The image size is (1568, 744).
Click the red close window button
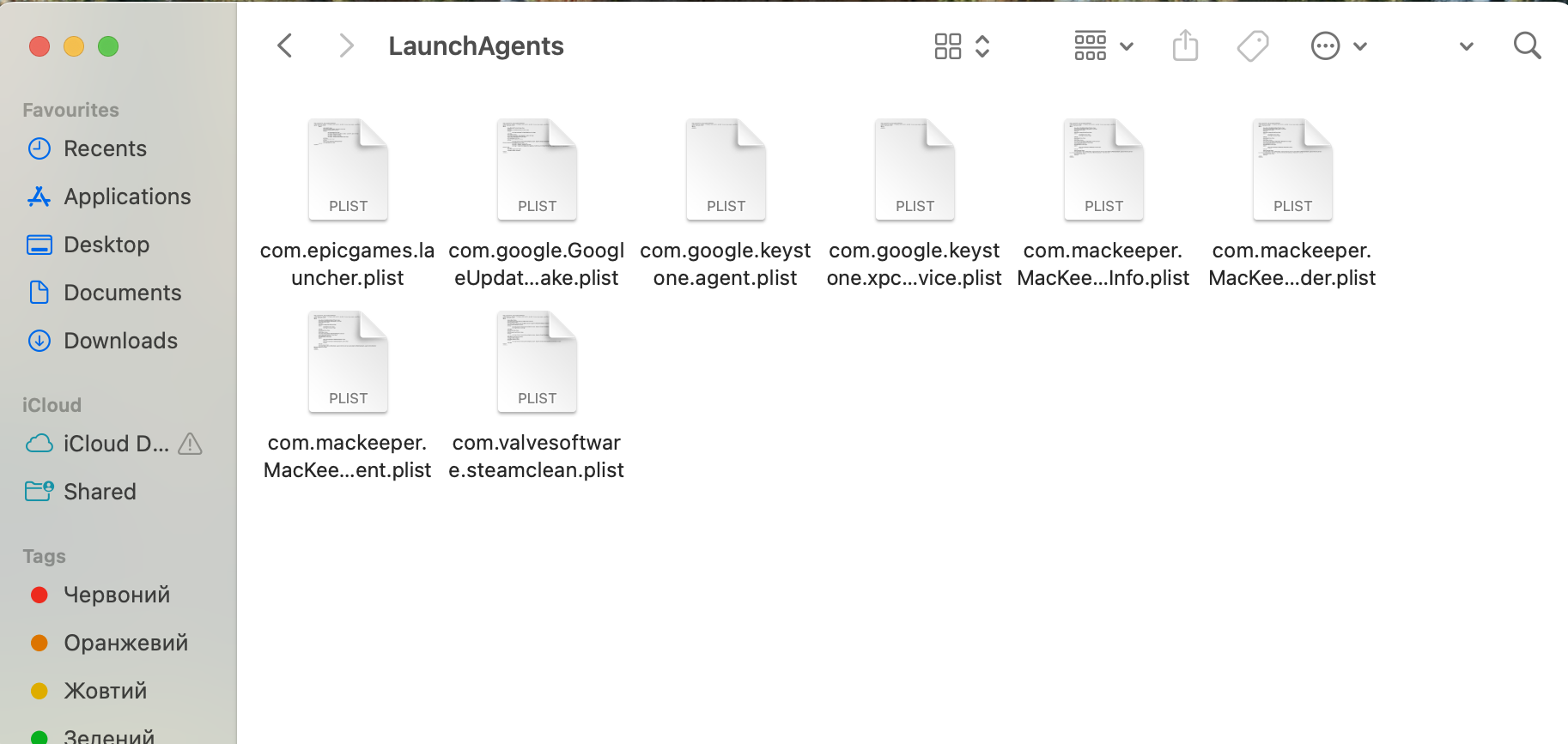click(x=40, y=46)
